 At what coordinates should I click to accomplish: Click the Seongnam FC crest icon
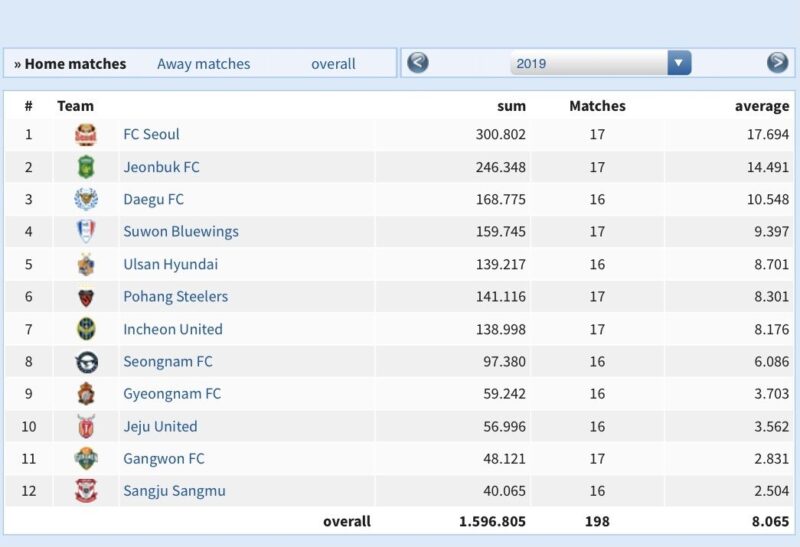coord(86,362)
